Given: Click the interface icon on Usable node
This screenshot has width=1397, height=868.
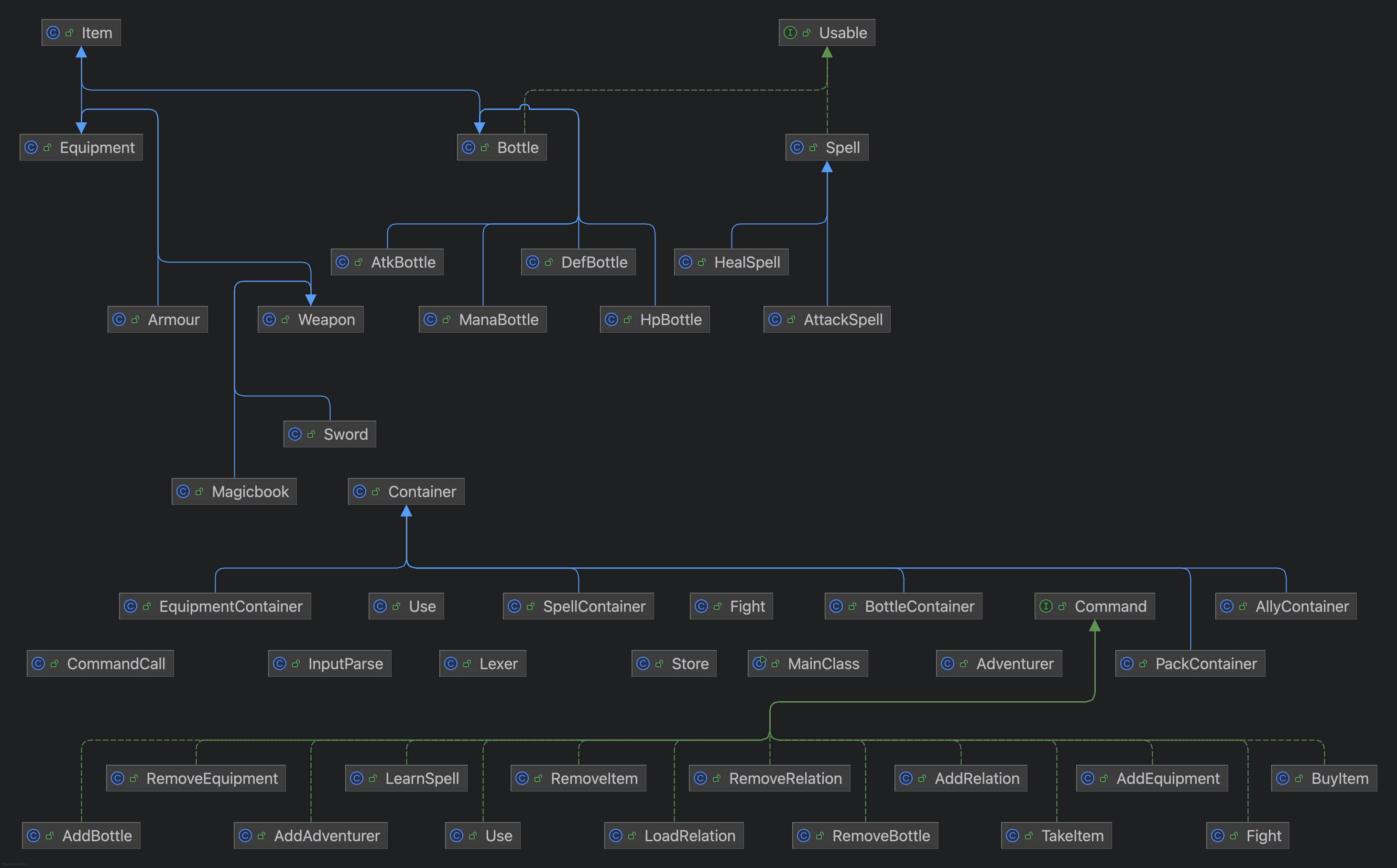Looking at the screenshot, I should point(790,33).
